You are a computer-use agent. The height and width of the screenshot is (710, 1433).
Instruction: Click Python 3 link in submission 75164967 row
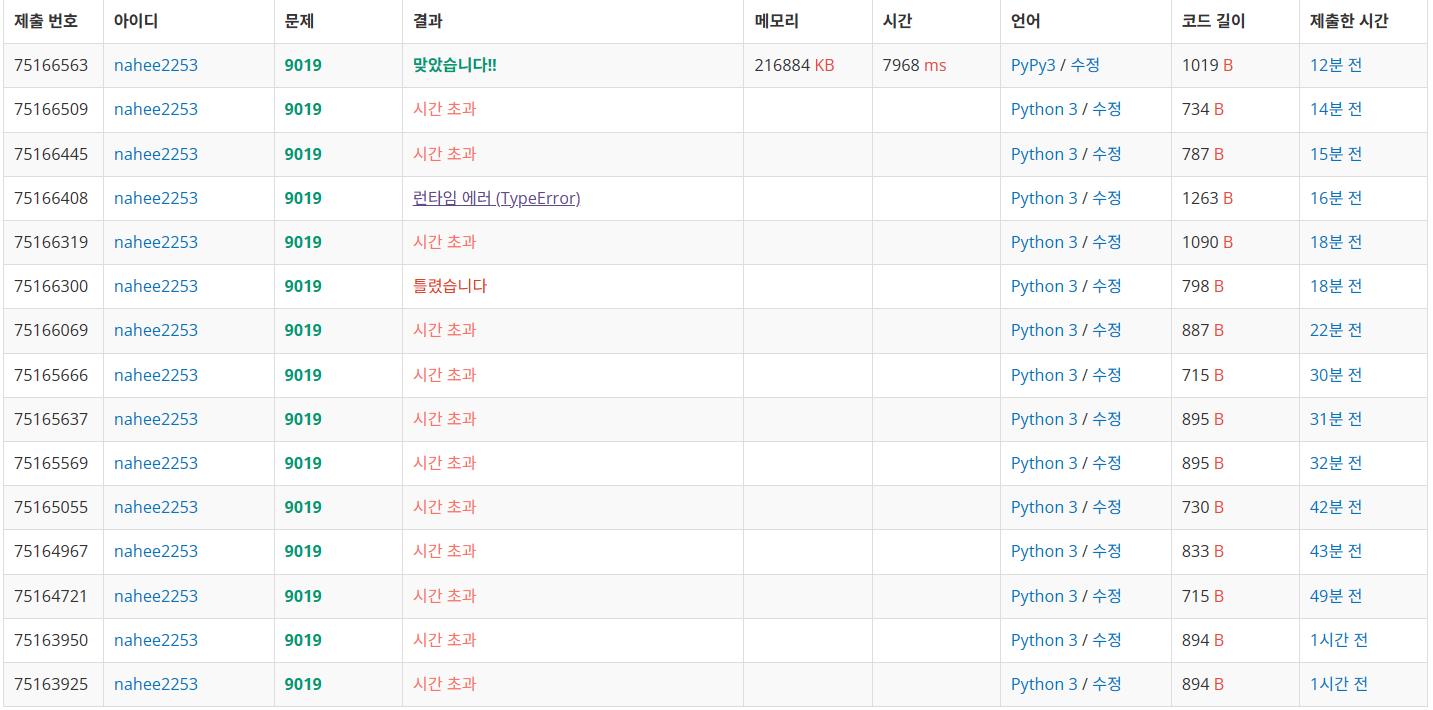click(1044, 551)
